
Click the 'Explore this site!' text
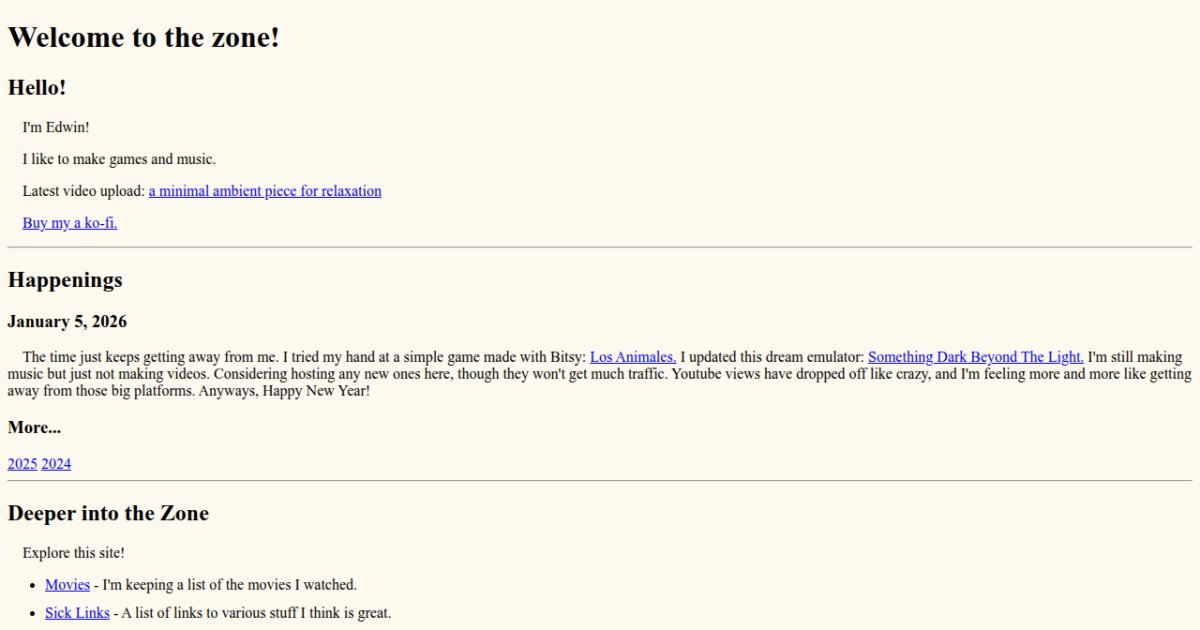click(x=73, y=553)
